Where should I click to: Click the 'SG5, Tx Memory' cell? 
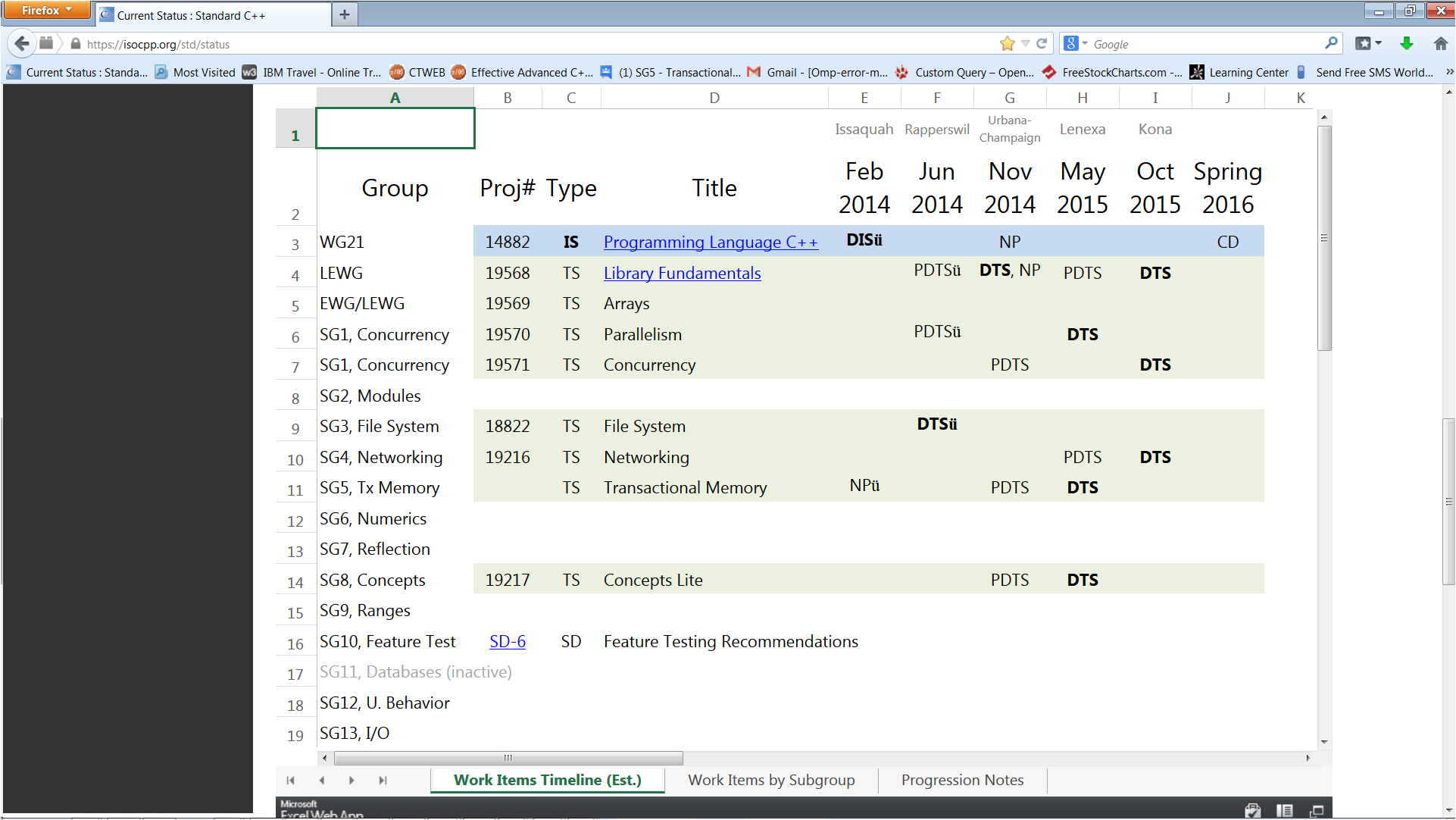coord(395,487)
